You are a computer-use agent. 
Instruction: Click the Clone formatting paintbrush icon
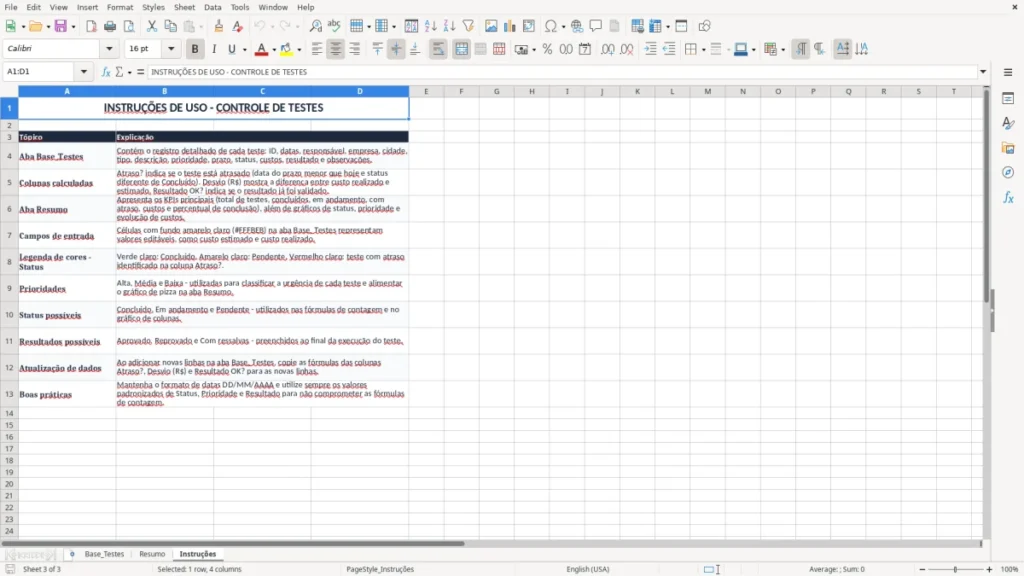click(x=219, y=26)
